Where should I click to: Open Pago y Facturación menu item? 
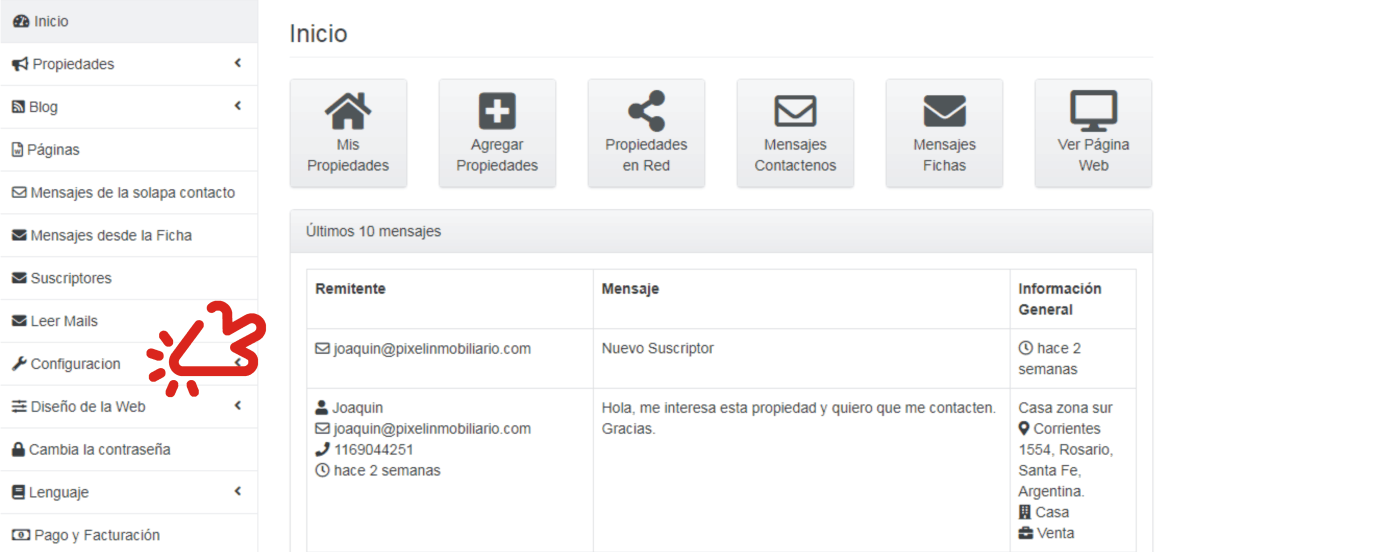click(x=96, y=535)
